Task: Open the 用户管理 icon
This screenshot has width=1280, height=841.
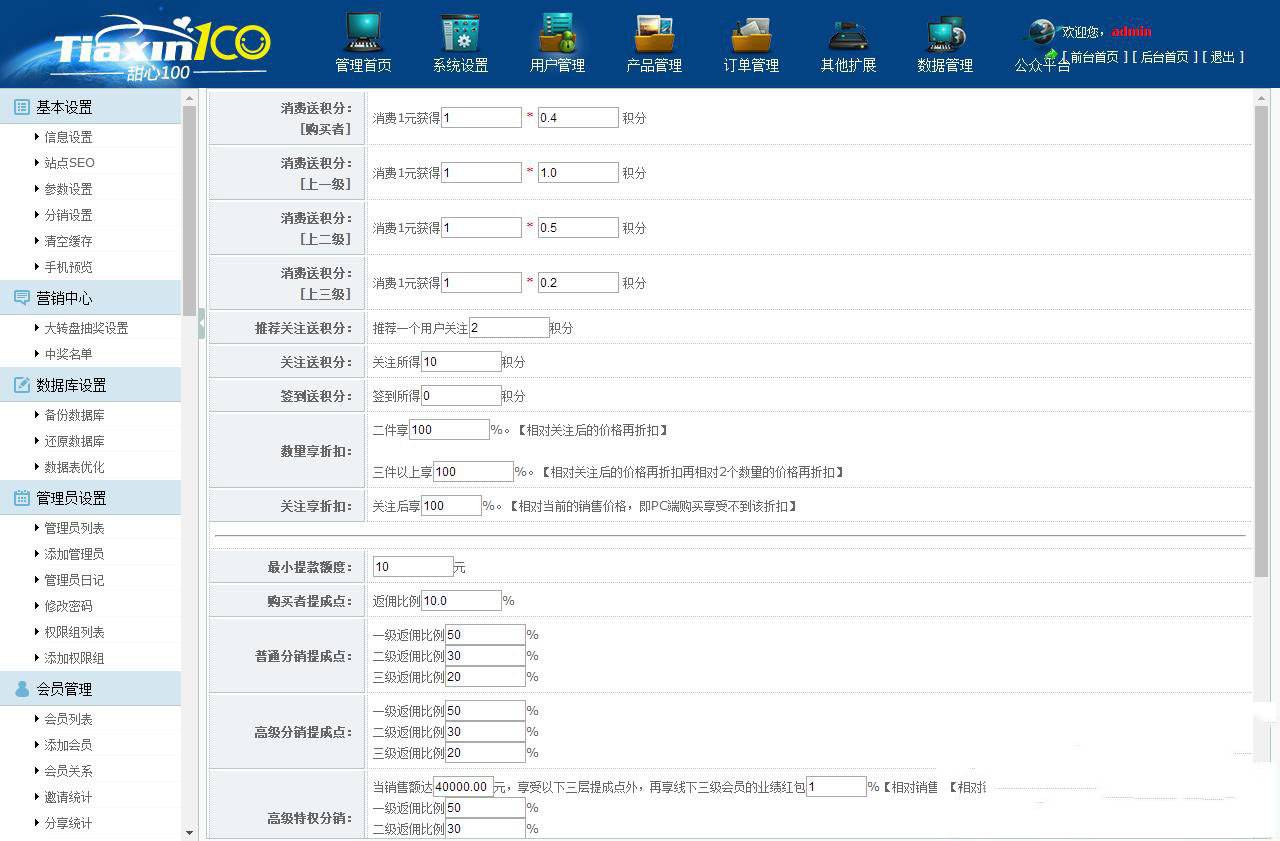Action: point(557,33)
